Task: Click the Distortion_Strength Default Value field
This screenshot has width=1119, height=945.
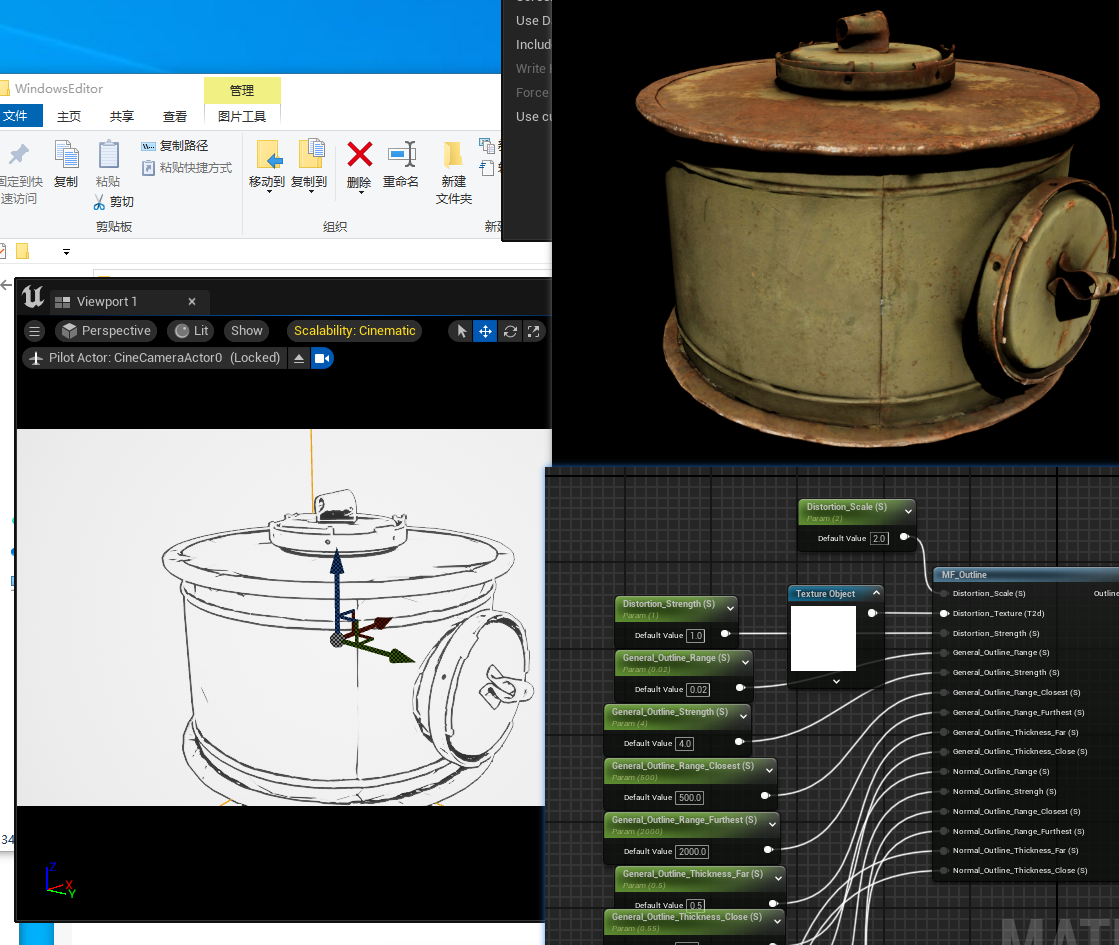Action: coord(696,636)
